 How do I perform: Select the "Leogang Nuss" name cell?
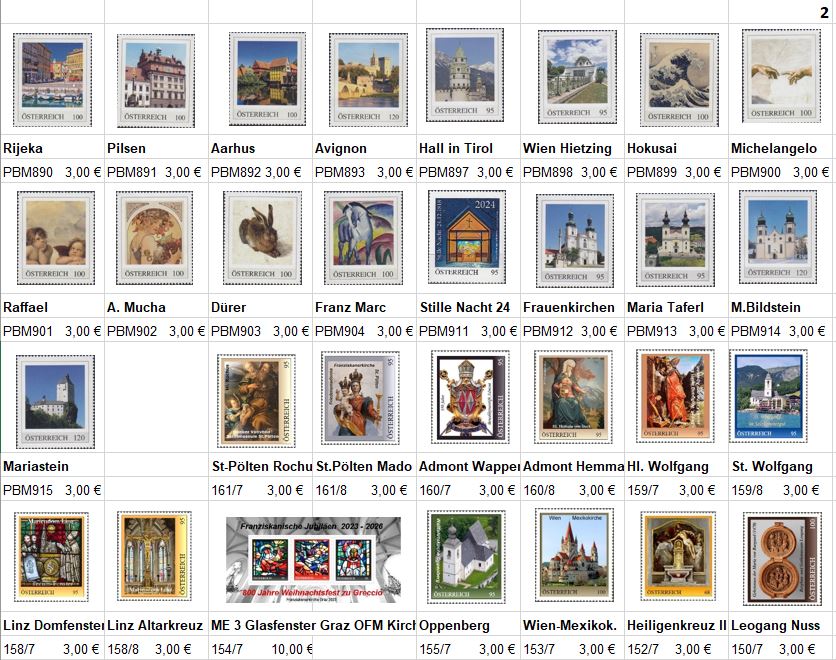[x=781, y=625]
